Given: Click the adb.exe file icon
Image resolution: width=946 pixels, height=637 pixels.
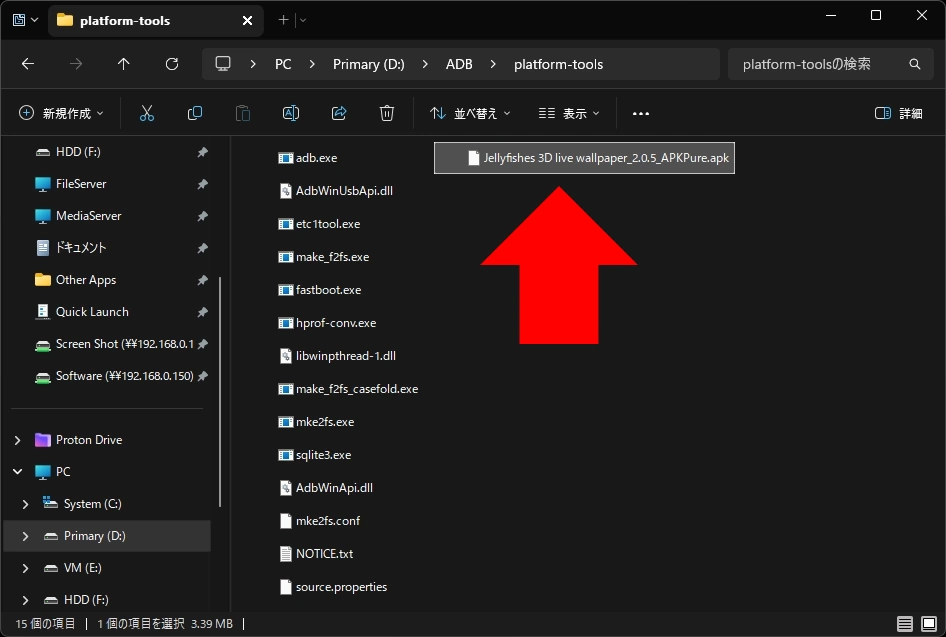Looking at the screenshot, I should point(285,158).
